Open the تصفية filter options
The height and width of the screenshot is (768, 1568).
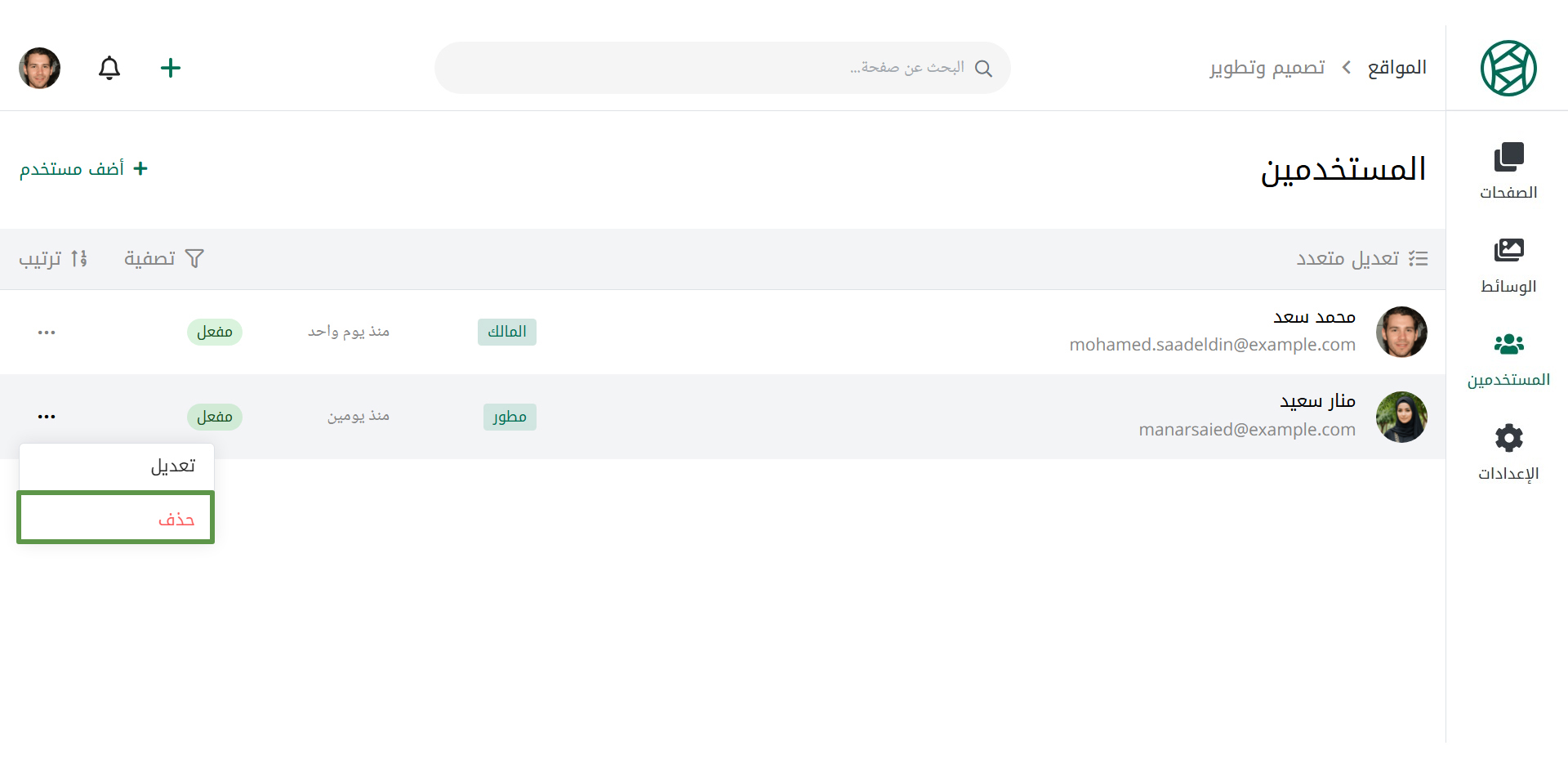coord(164,258)
